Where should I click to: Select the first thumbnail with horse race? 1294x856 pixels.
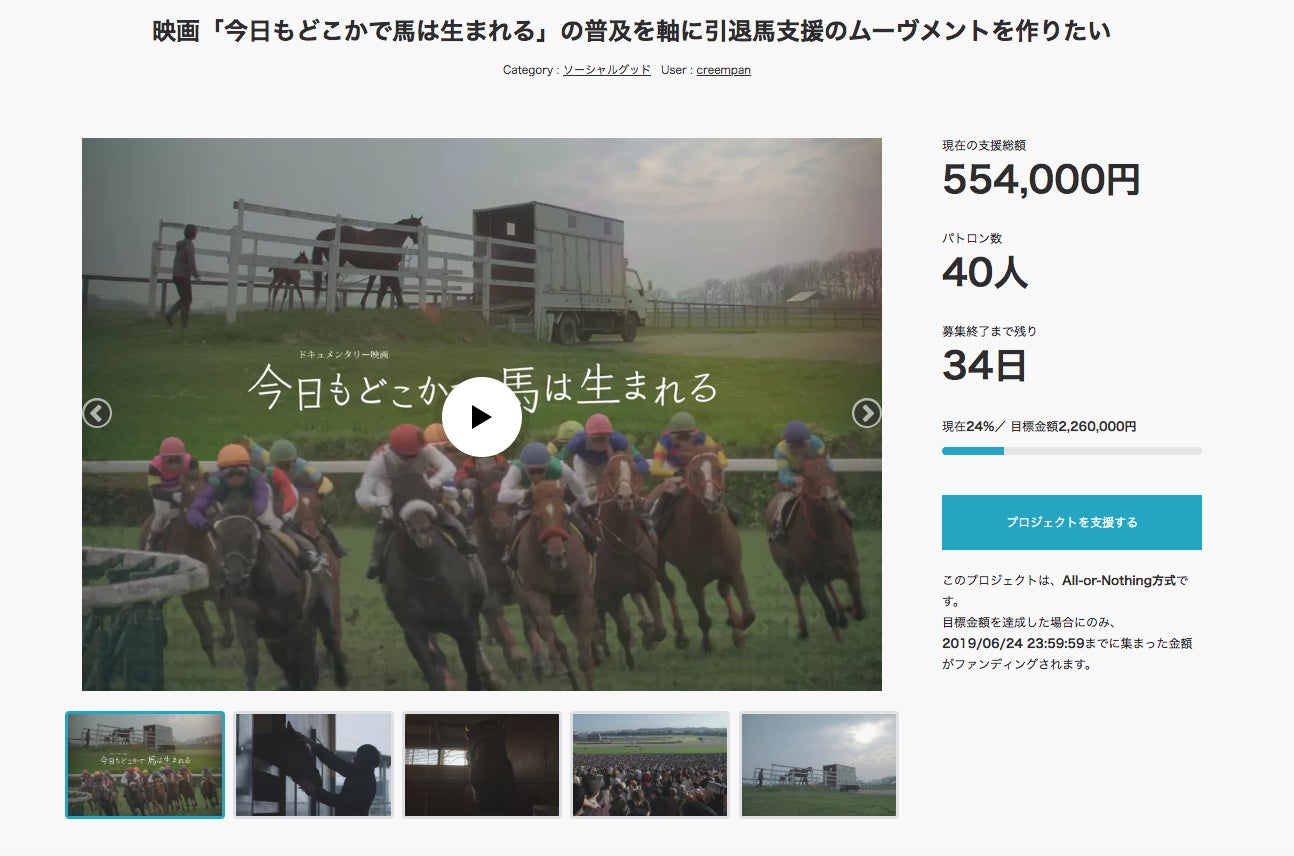tap(145, 765)
